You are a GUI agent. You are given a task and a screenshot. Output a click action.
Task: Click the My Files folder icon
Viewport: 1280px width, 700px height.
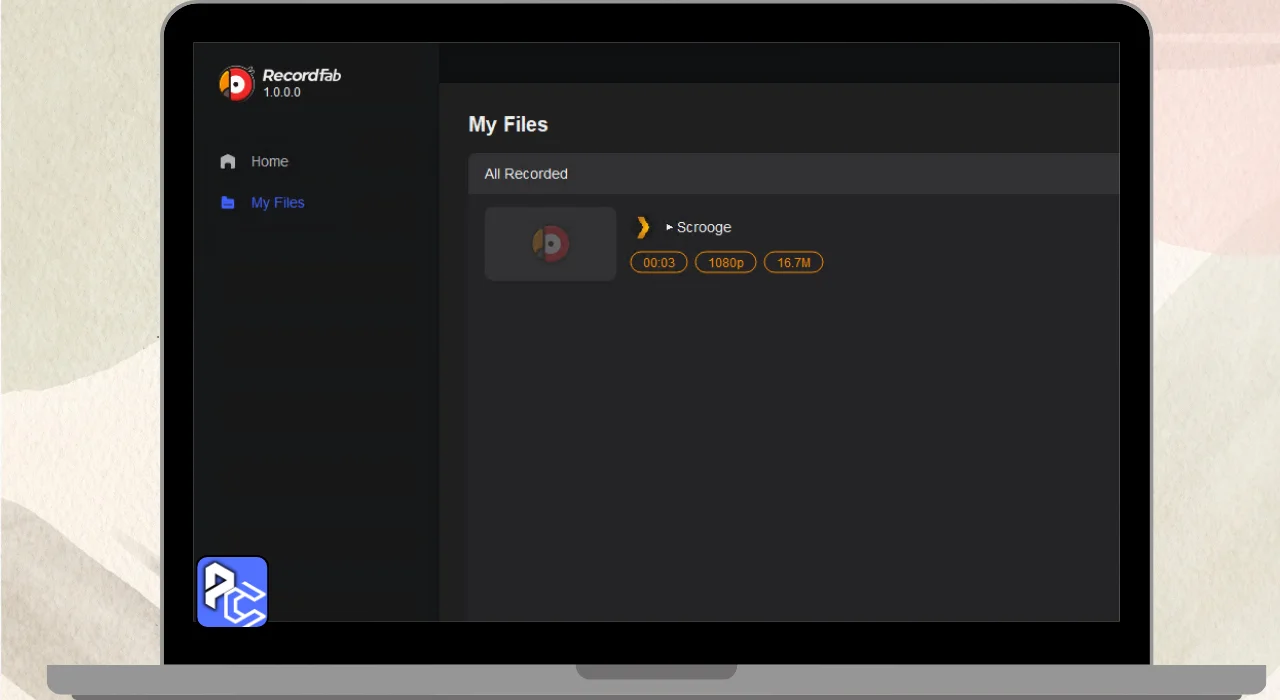pyautogui.click(x=228, y=202)
